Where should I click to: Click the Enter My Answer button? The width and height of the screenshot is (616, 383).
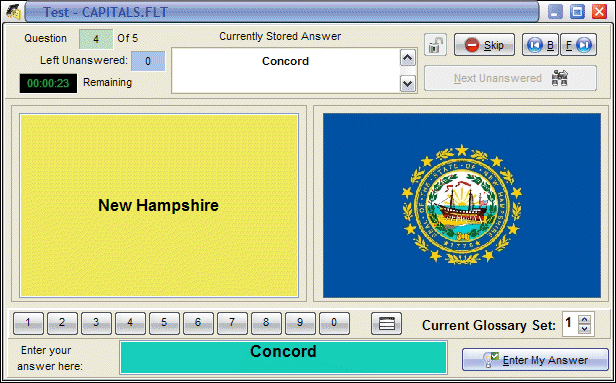click(535, 359)
